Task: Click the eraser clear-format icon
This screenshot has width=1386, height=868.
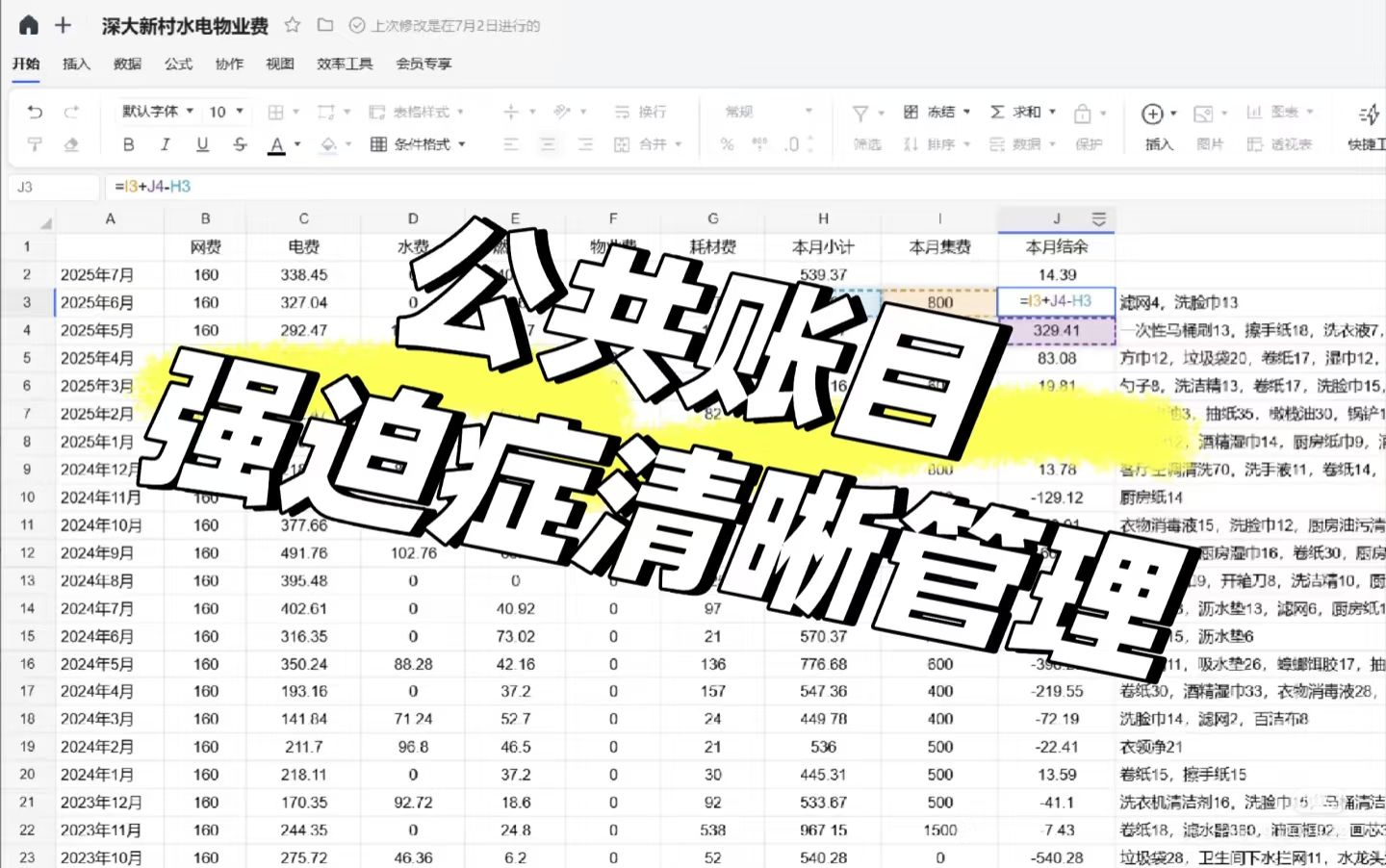Action: click(71, 144)
